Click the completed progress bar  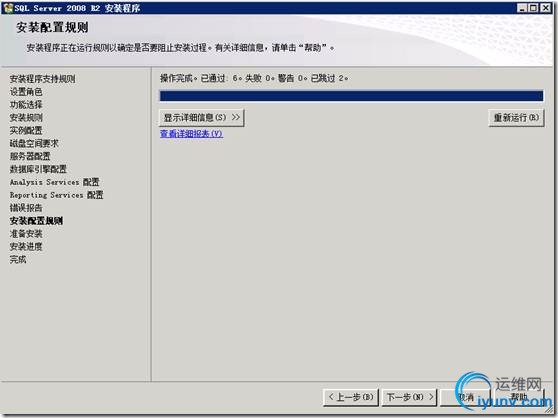[x=351, y=96]
